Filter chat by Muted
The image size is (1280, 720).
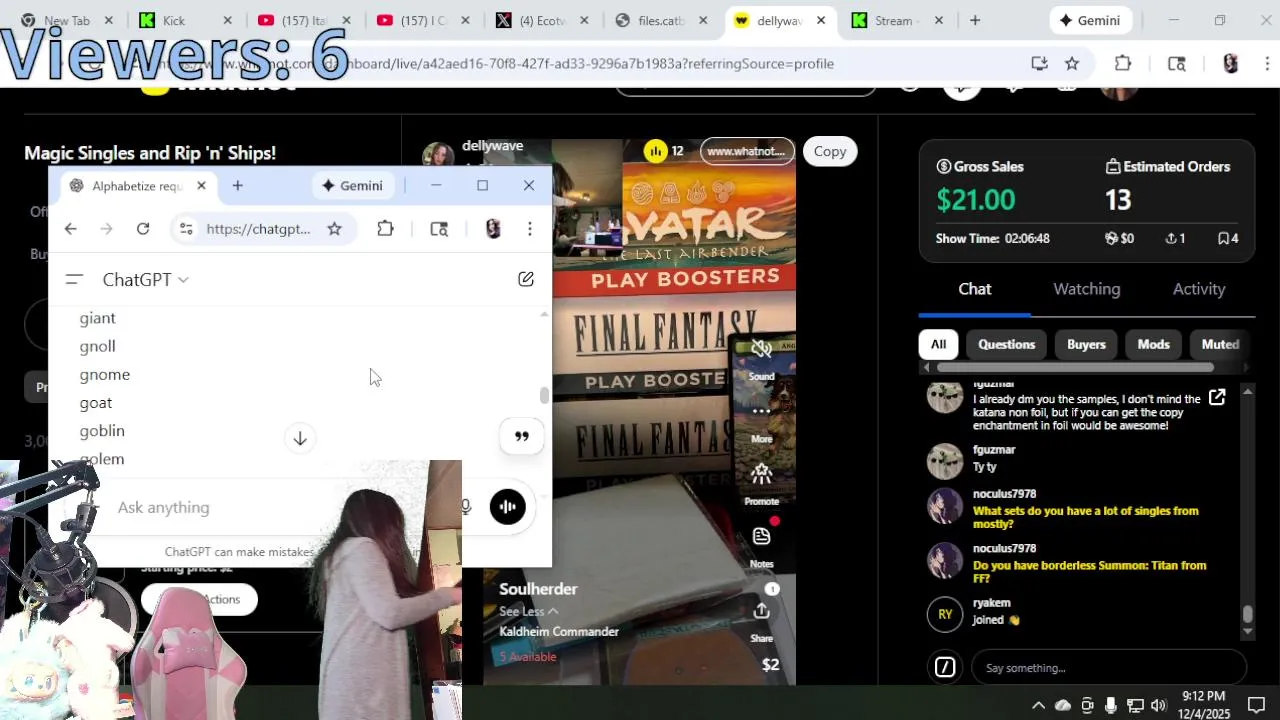coord(1219,344)
